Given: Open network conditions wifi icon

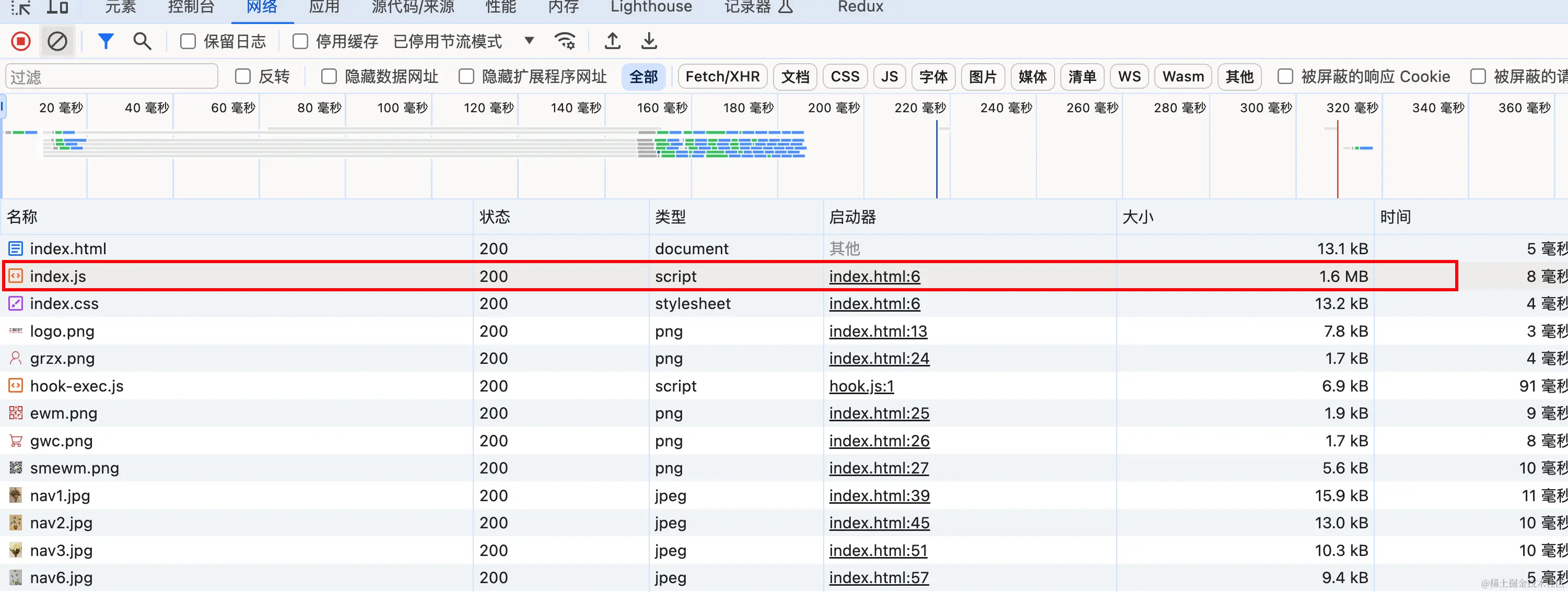Looking at the screenshot, I should point(565,41).
